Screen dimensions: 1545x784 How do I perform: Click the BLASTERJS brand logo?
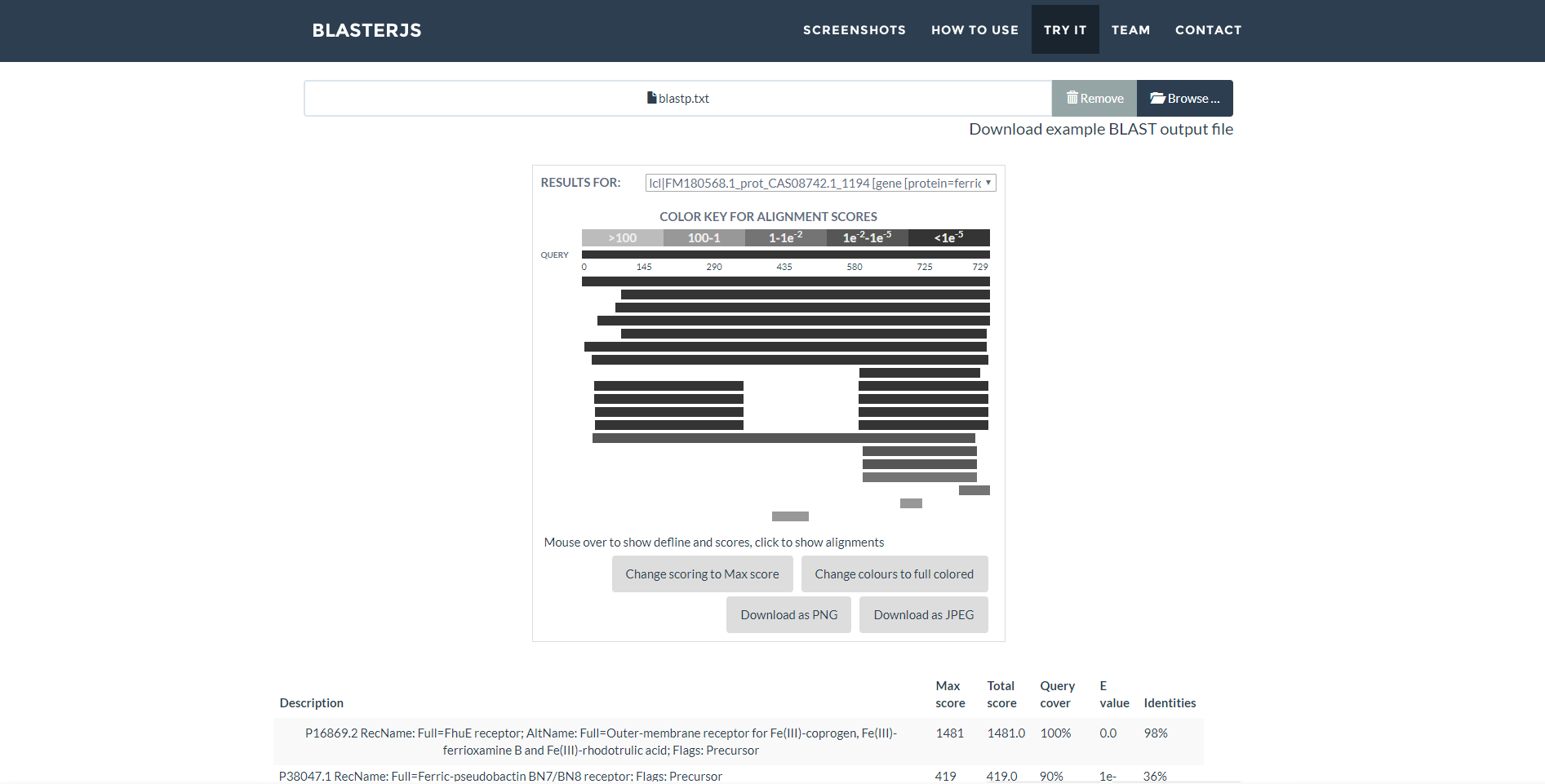click(x=366, y=30)
